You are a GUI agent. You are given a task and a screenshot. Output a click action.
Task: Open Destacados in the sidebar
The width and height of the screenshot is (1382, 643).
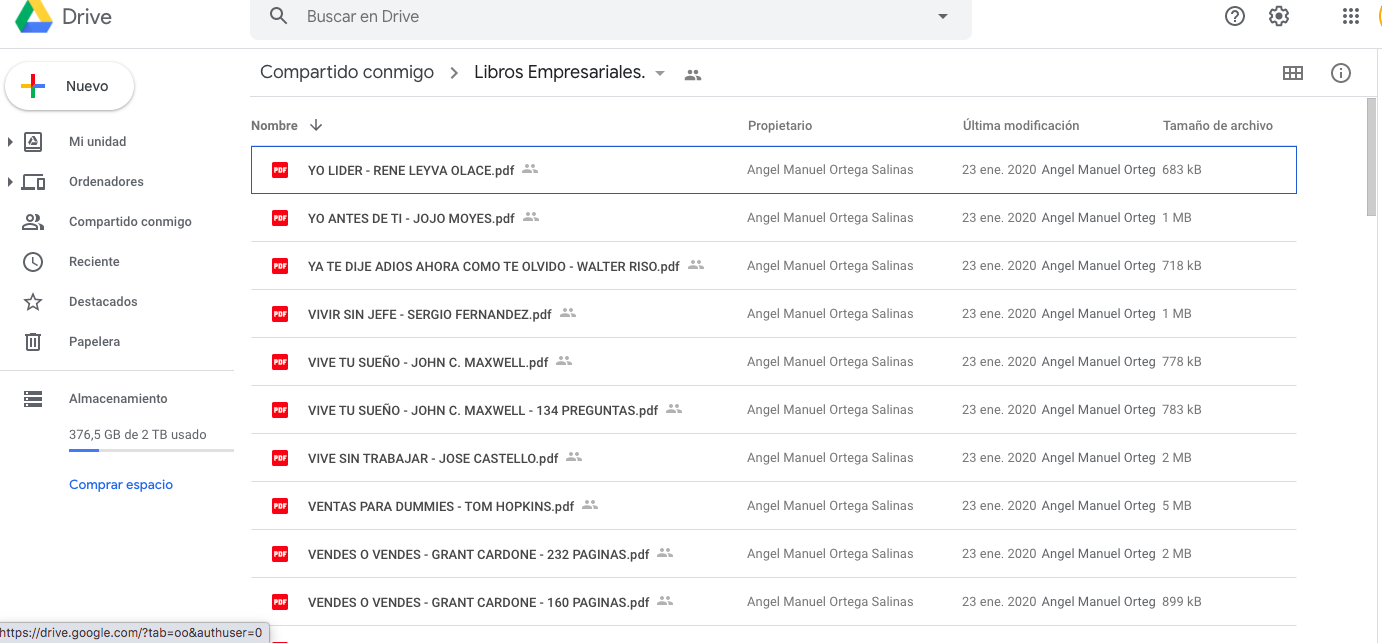103,302
